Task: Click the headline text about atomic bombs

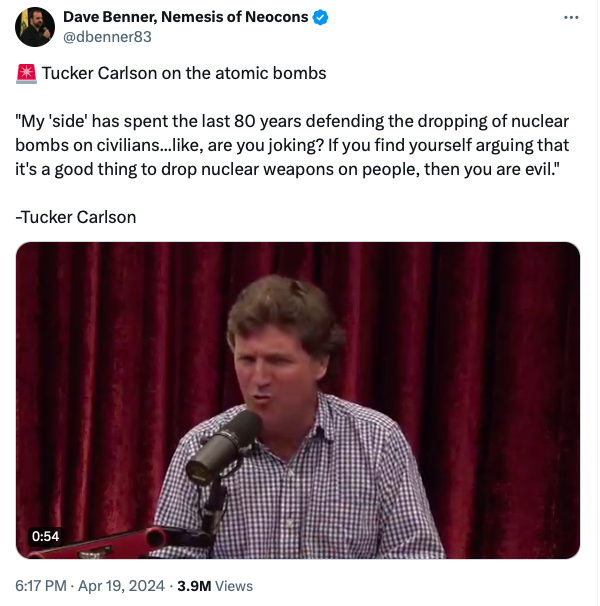Action: pos(184,73)
